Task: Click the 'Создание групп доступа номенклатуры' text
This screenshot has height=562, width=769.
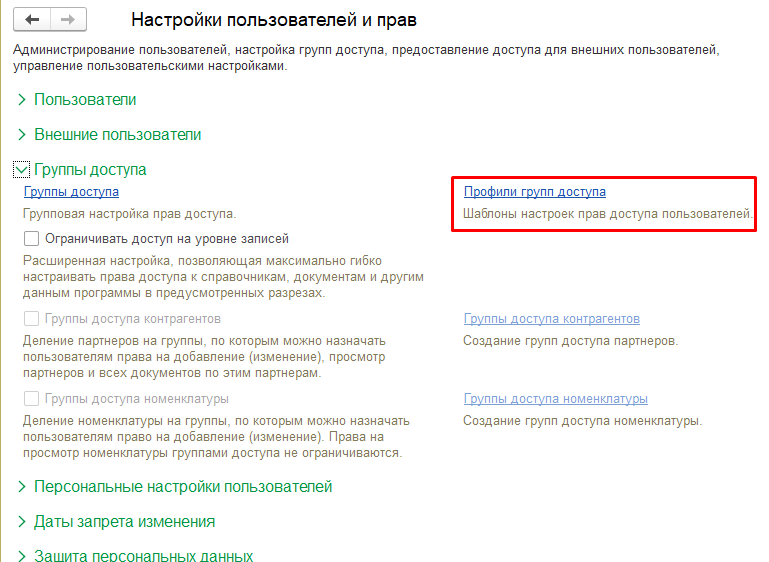Action: click(582, 421)
